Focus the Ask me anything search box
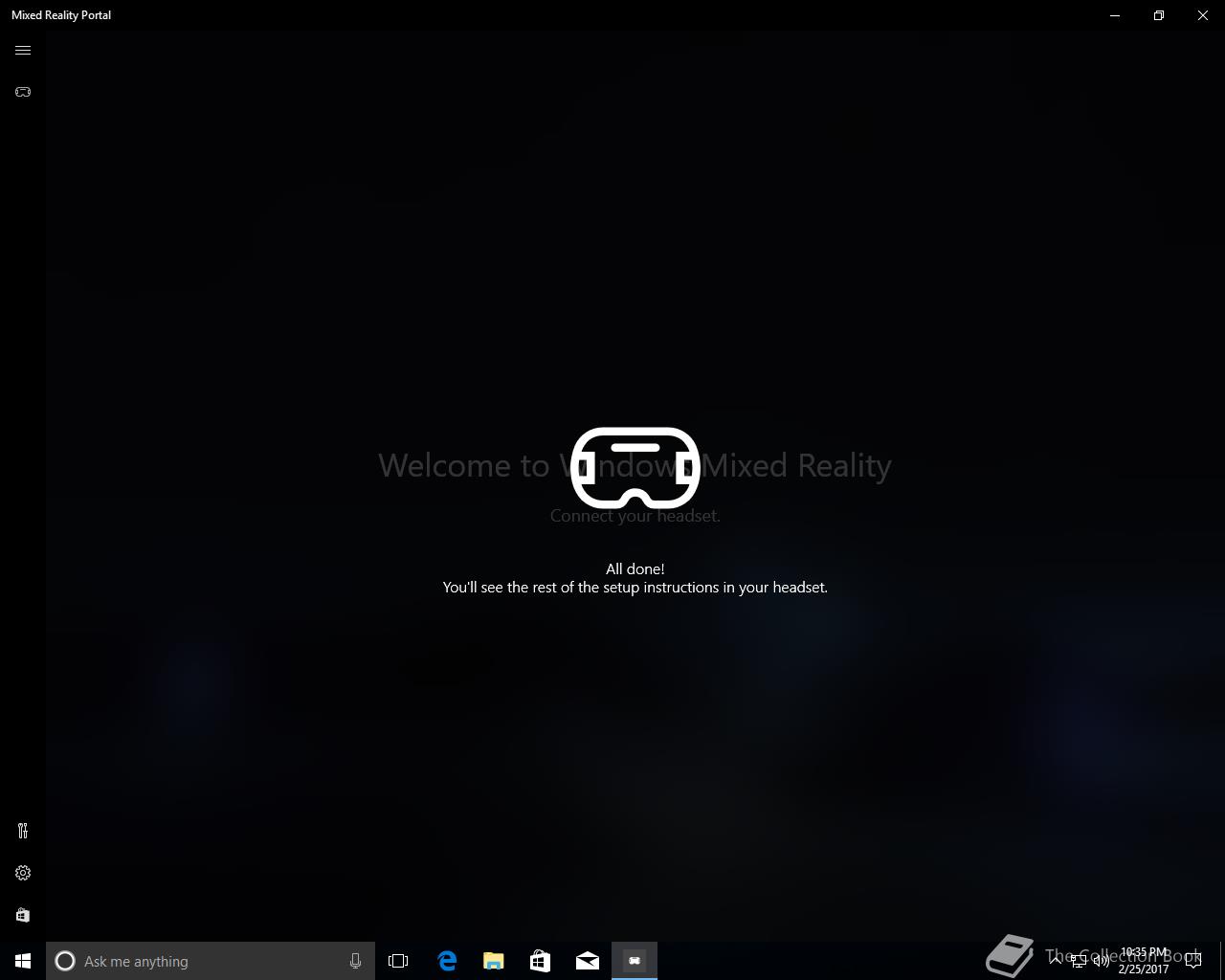This screenshot has height=980, width=1225. tap(211, 961)
